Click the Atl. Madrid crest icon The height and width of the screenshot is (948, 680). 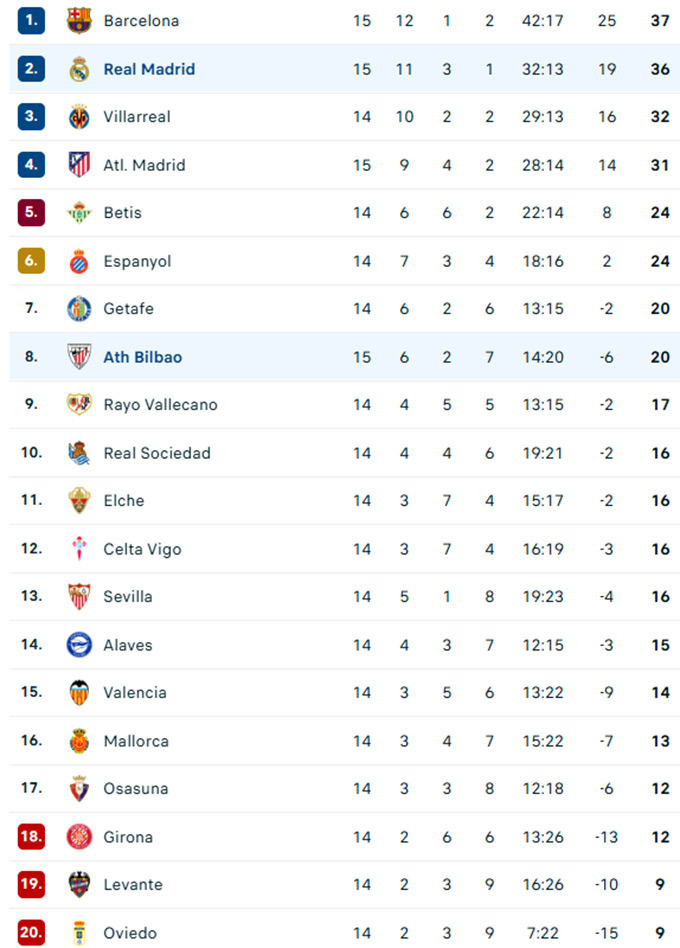pos(79,165)
